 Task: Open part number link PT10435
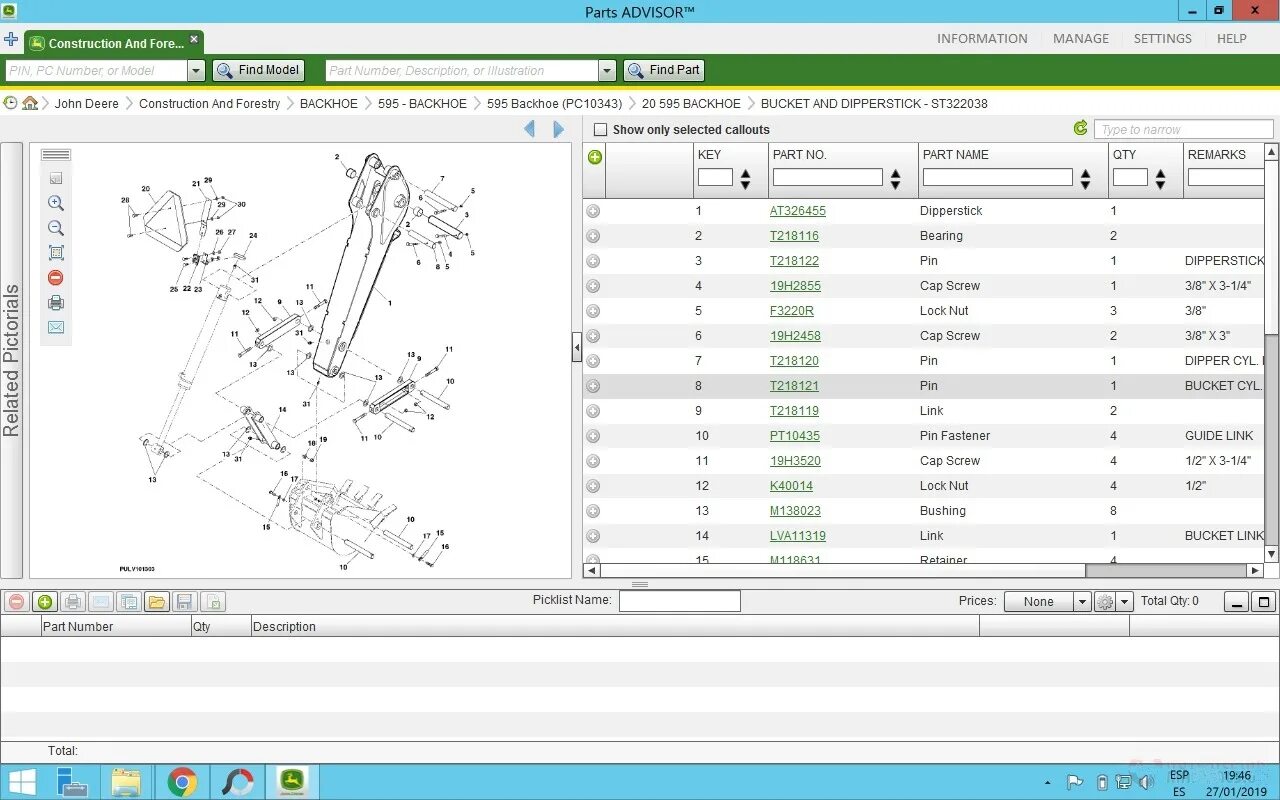(x=795, y=436)
